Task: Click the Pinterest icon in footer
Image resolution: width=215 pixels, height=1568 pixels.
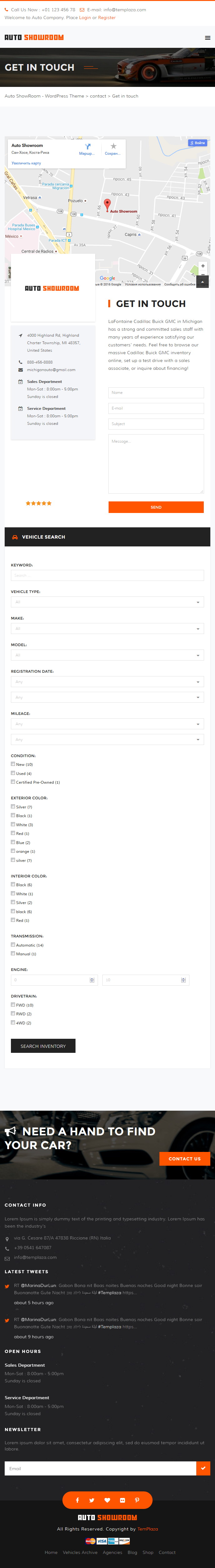Action: point(137,1500)
